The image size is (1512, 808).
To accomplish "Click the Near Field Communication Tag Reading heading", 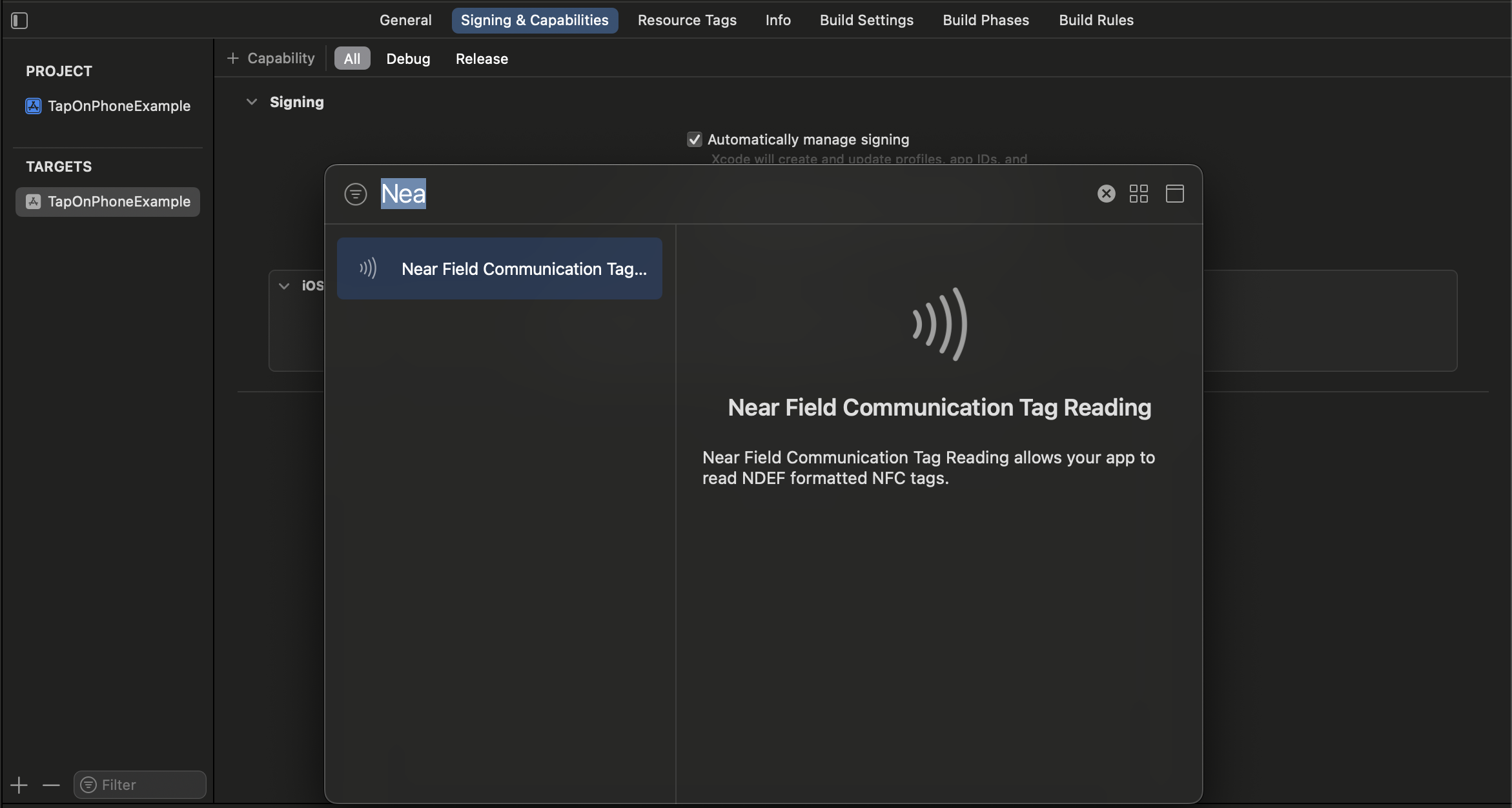I will click(939, 407).
